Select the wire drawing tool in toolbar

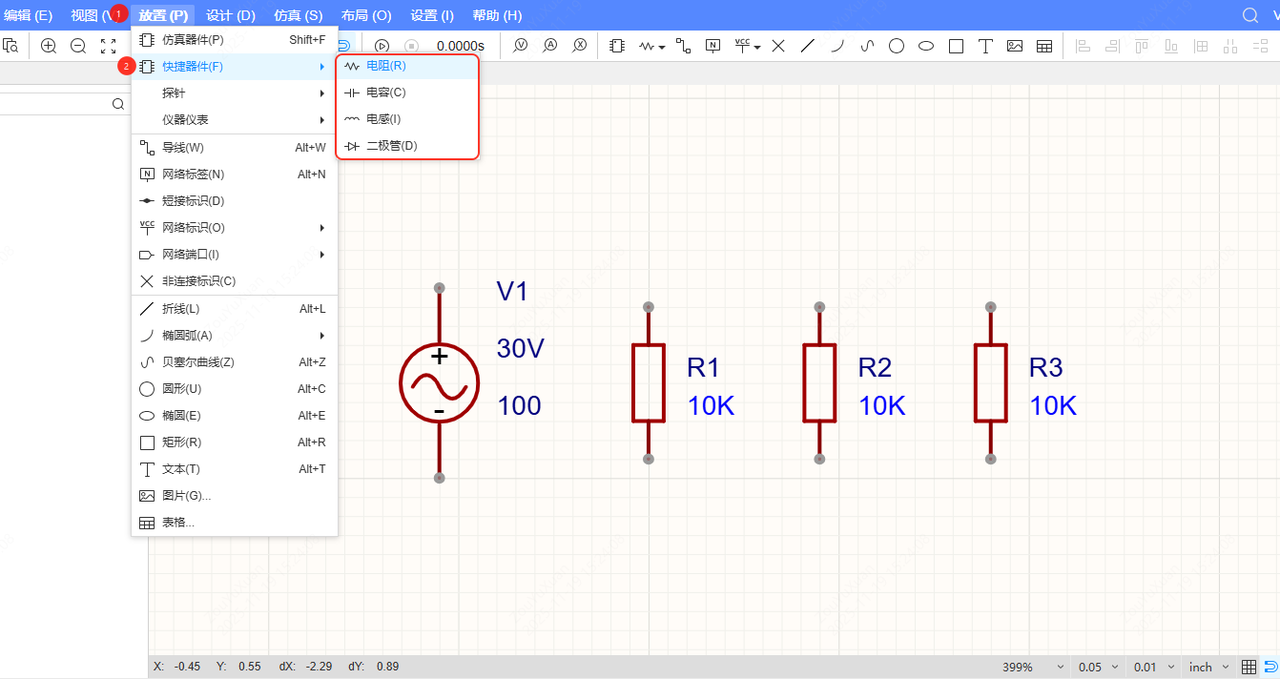[683, 46]
